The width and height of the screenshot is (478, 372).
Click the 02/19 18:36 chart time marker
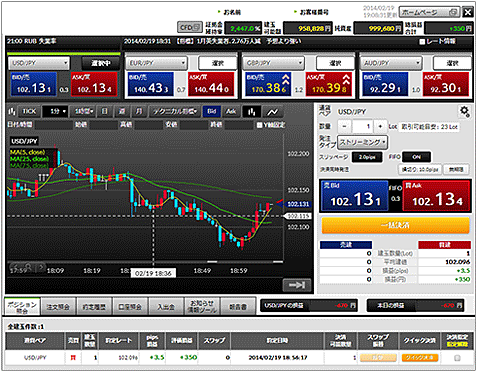pyautogui.click(x=153, y=273)
